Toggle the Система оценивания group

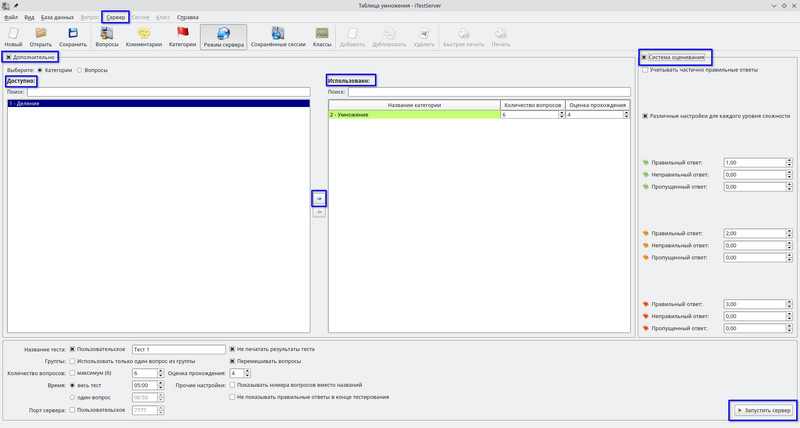pyautogui.click(x=645, y=57)
